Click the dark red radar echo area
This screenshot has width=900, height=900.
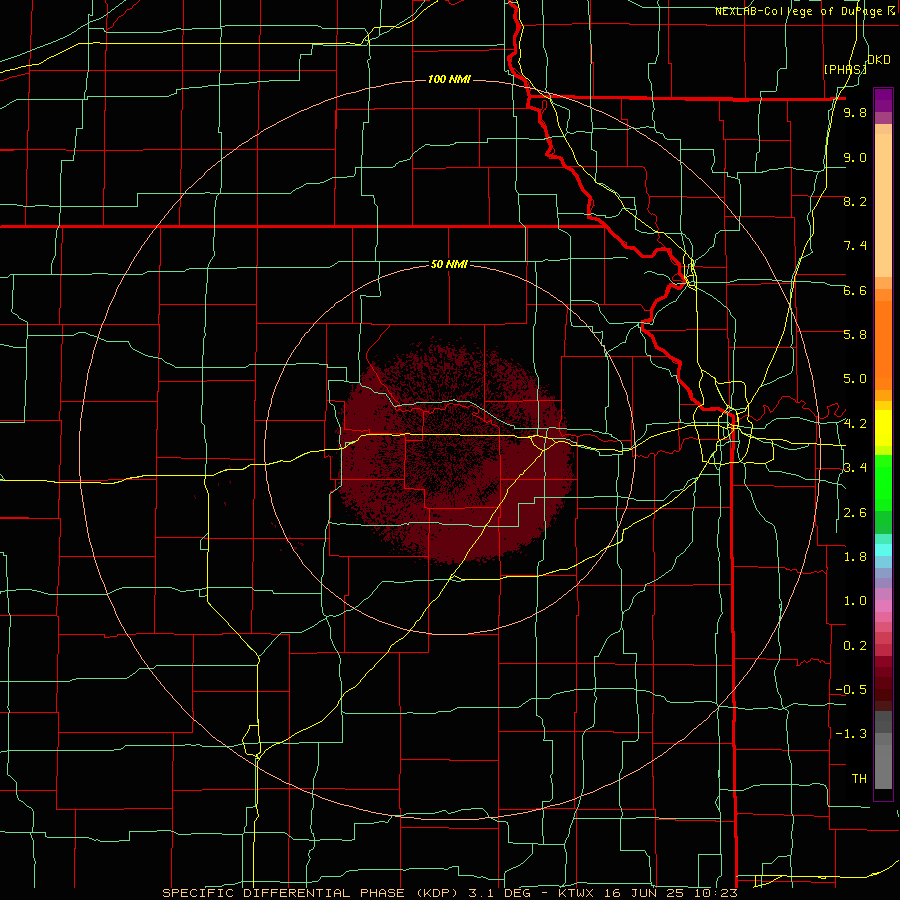[456, 453]
